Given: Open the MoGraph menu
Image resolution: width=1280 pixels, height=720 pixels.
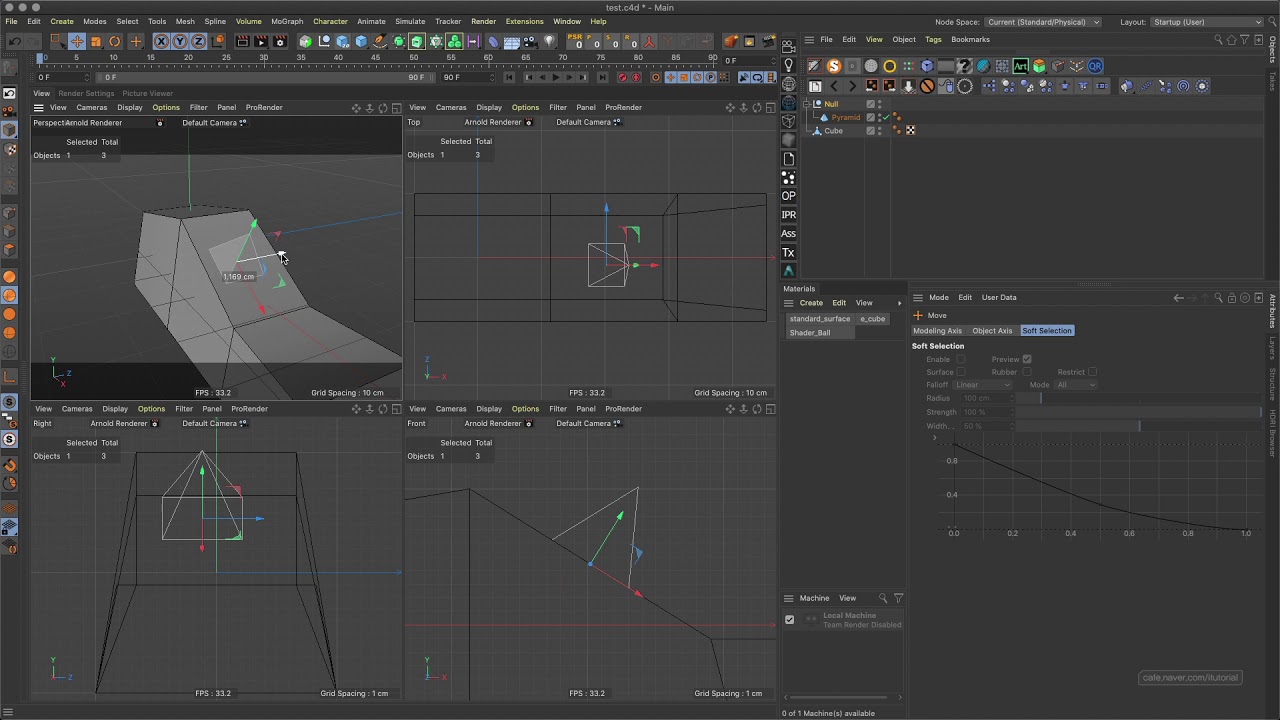Looking at the screenshot, I should (x=287, y=21).
